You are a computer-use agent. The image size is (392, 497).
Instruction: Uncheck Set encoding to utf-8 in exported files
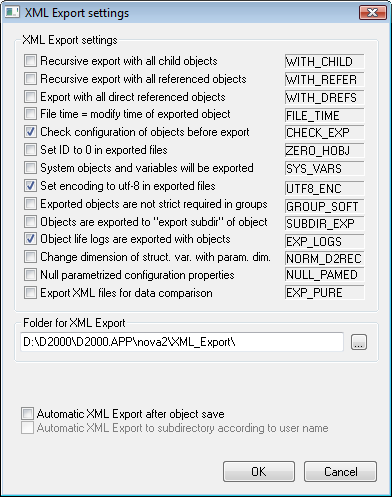point(30,186)
